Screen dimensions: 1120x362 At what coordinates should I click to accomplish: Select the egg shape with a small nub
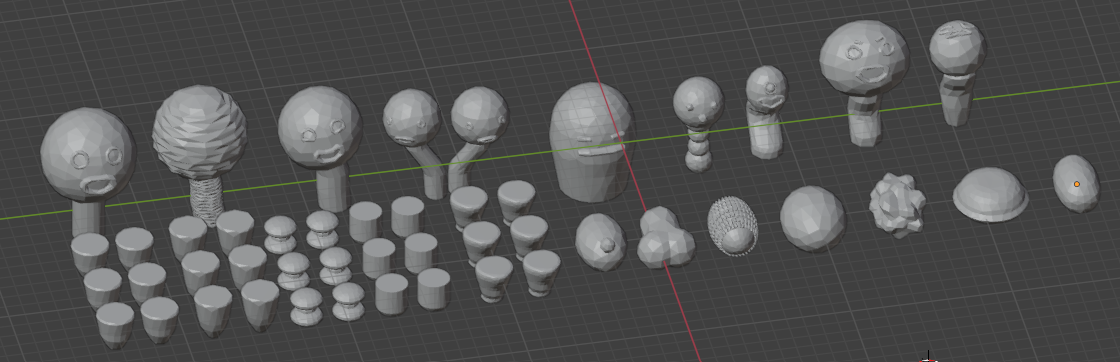pyautogui.click(x=601, y=242)
